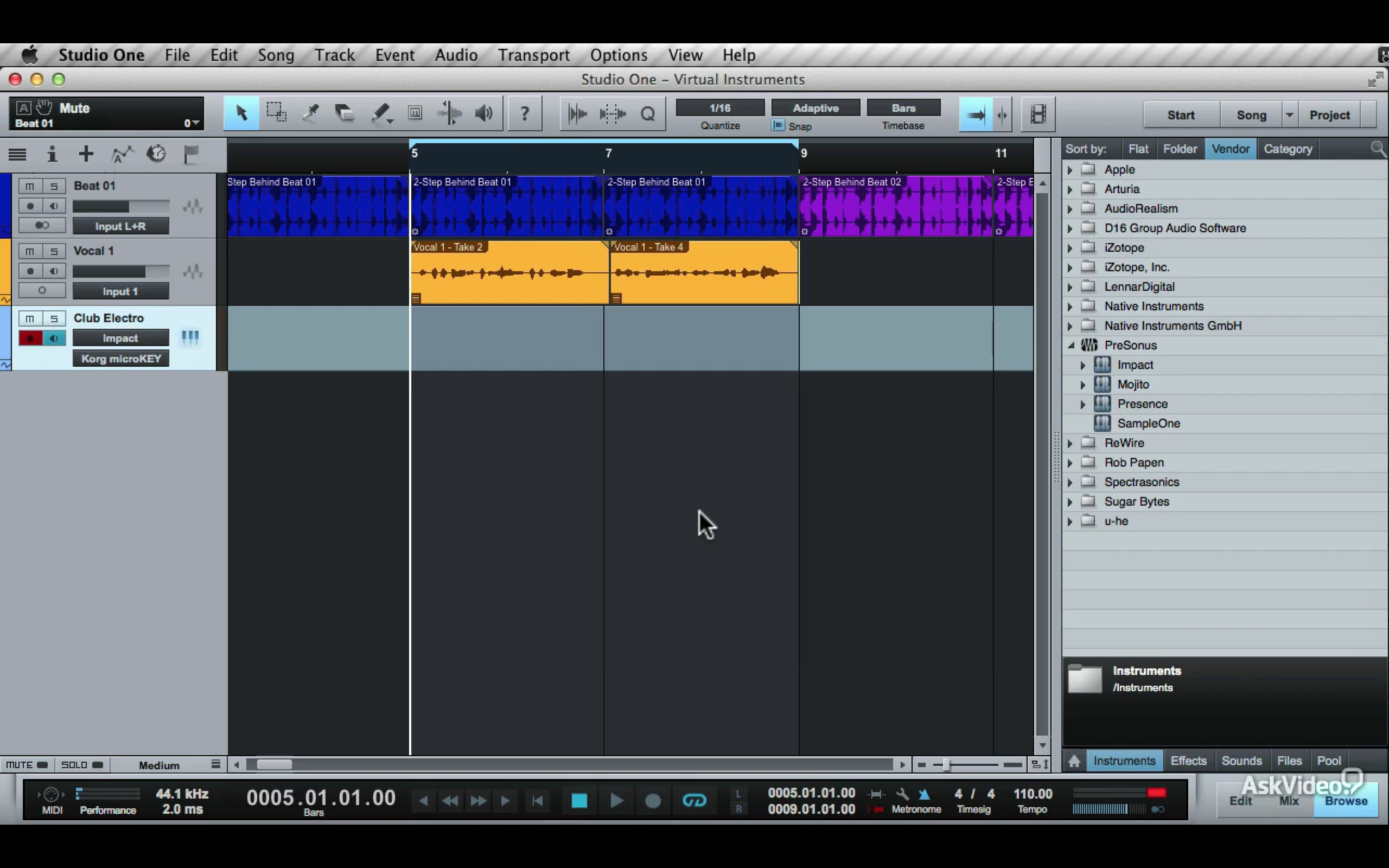1389x868 pixels.
Task: Add a new track with the plus icon
Action: pos(85,154)
